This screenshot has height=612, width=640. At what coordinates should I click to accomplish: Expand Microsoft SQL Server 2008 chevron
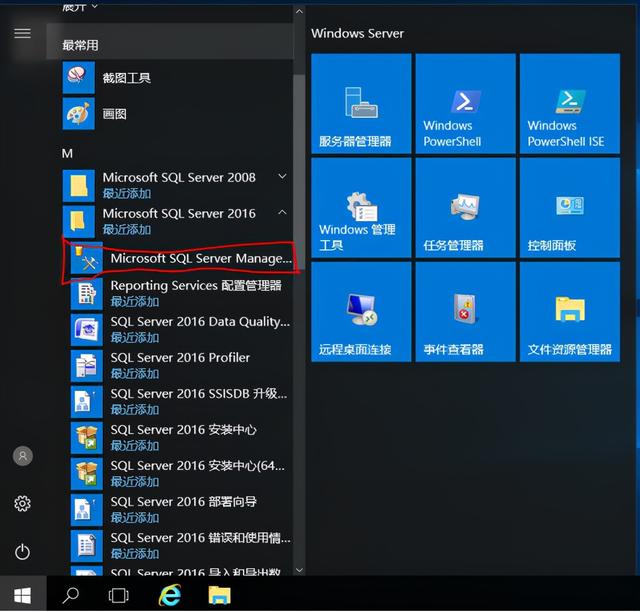click(x=282, y=177)
